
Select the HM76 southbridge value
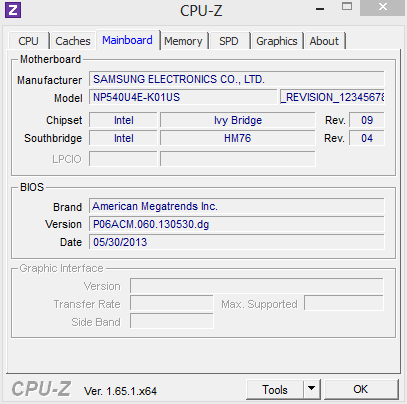coord(238,138)
